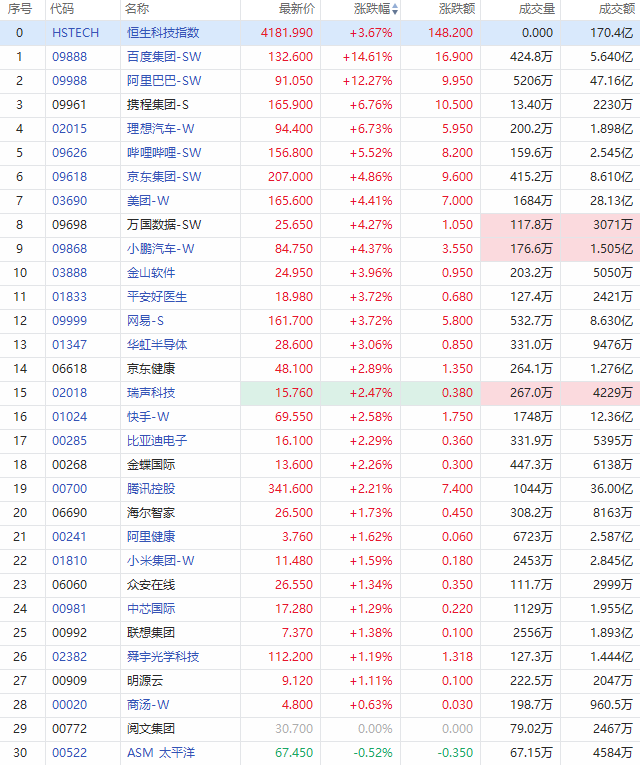The image size is (640, 765).
Task: Open 商汤-W stock
Action: point(148,705)
